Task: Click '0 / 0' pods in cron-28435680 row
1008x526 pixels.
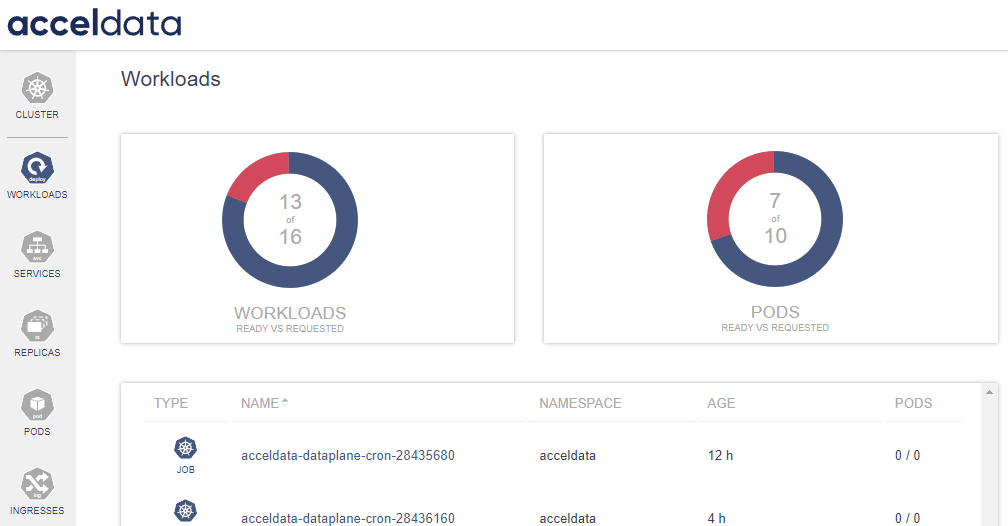Action: [907, 455]
